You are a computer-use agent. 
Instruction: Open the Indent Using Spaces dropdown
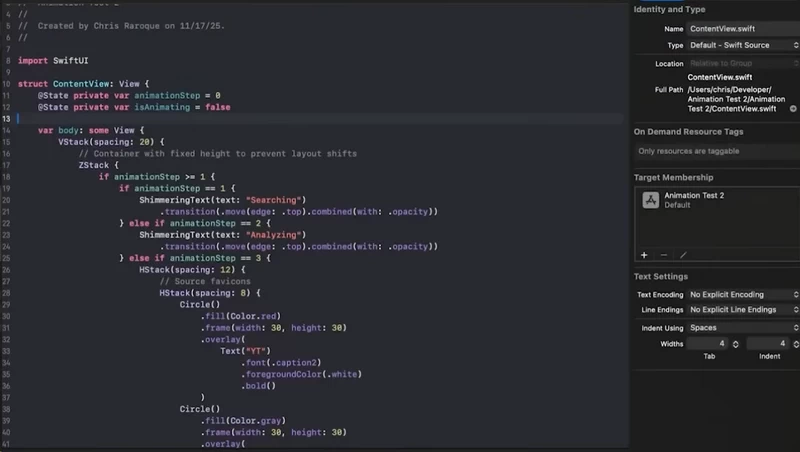coord(743,328)
